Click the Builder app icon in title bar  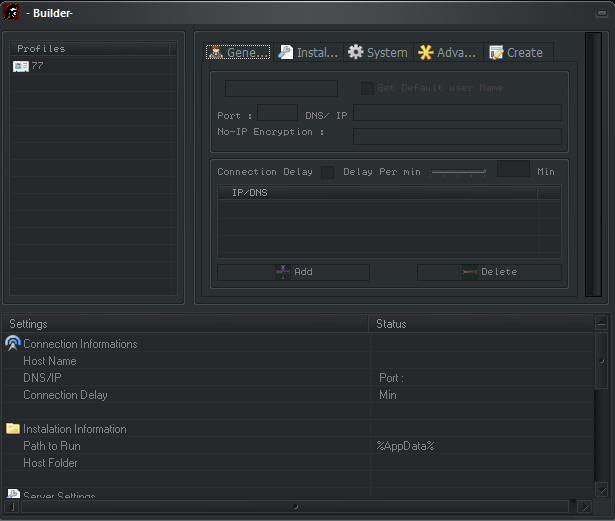pos(11,12)
